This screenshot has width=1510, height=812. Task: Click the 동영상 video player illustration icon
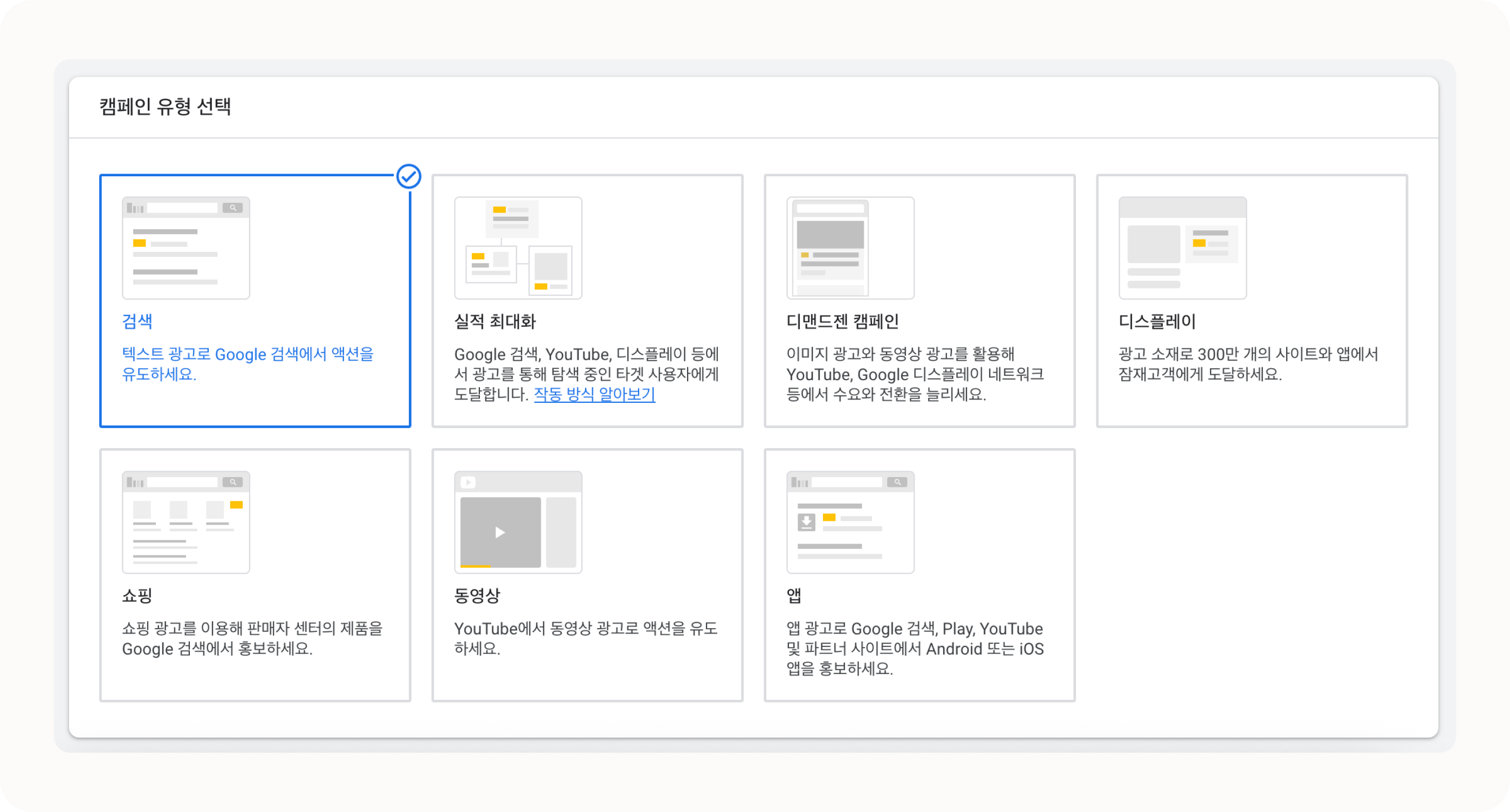[x=517, y=521]
